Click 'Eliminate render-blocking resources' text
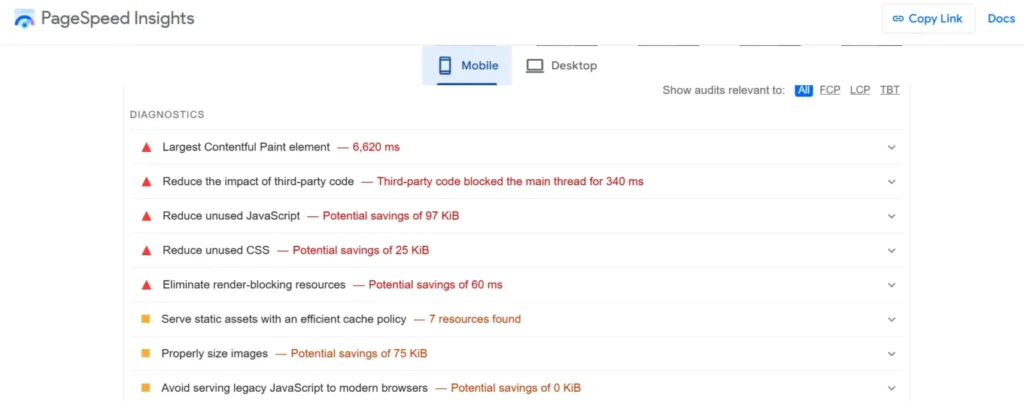 click(254, 285)
